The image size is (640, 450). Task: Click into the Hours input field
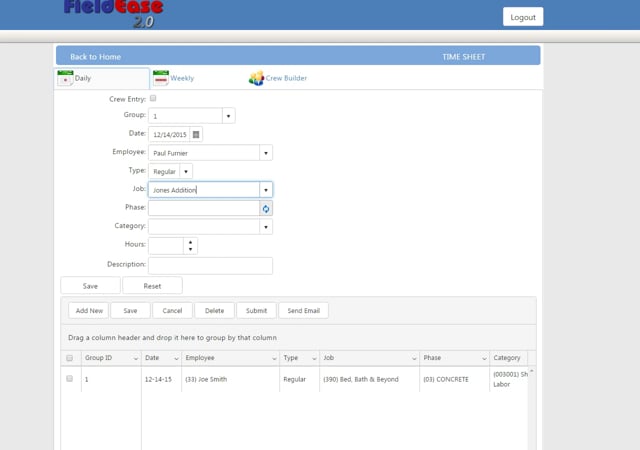click(166, 246)
